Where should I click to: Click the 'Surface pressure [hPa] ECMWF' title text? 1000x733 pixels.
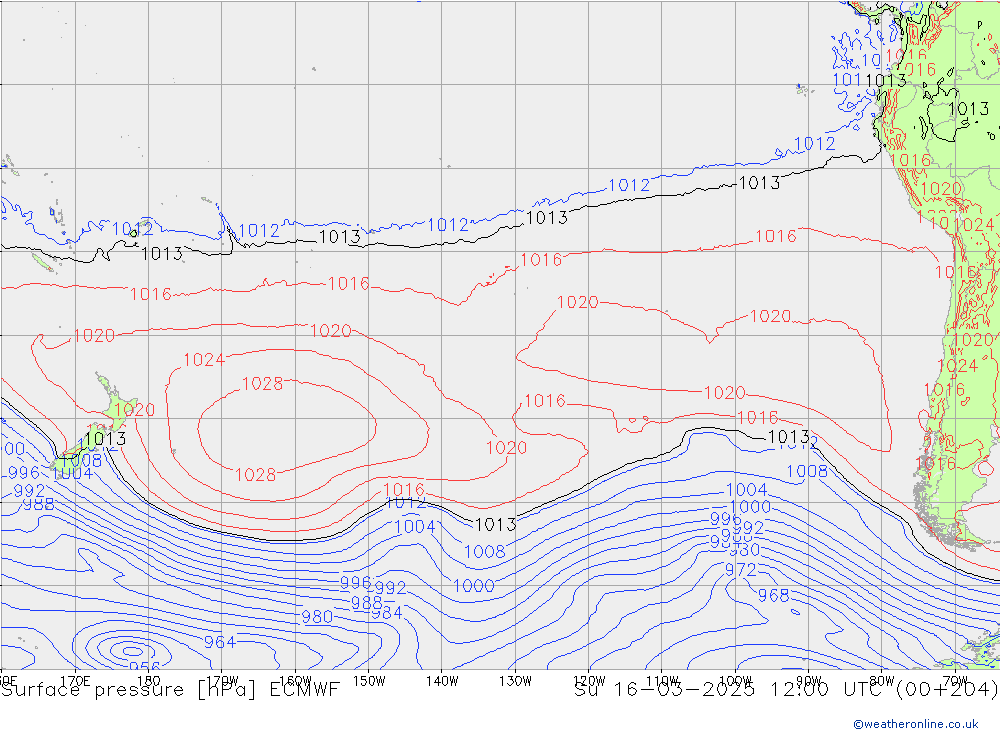pos(170,690)
